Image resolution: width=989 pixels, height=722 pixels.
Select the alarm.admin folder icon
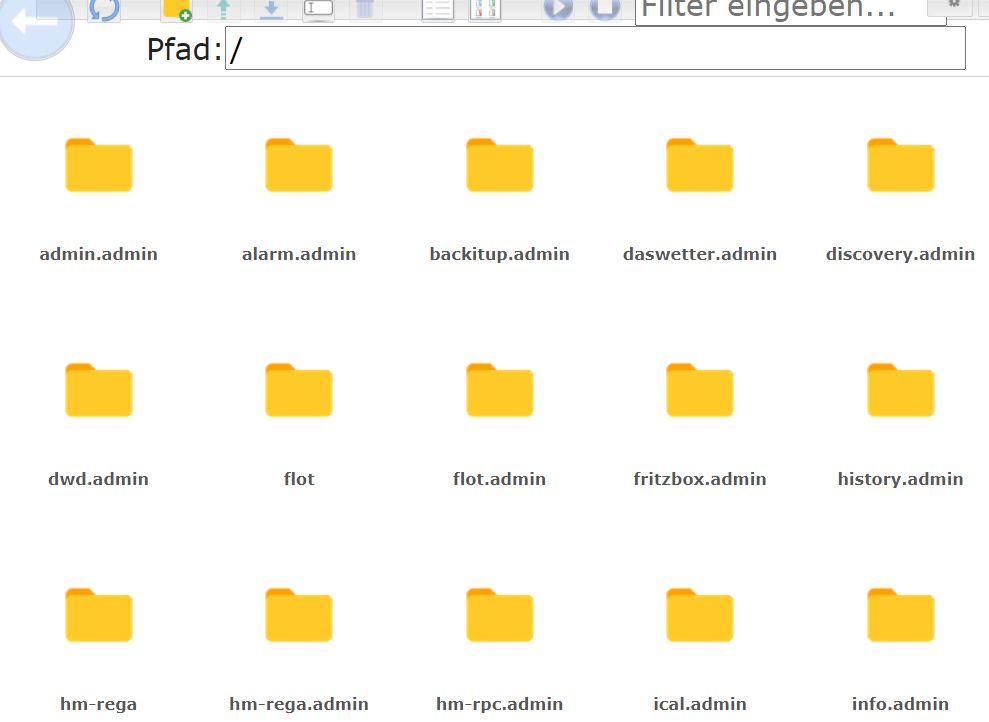click(x=299, y=165)
